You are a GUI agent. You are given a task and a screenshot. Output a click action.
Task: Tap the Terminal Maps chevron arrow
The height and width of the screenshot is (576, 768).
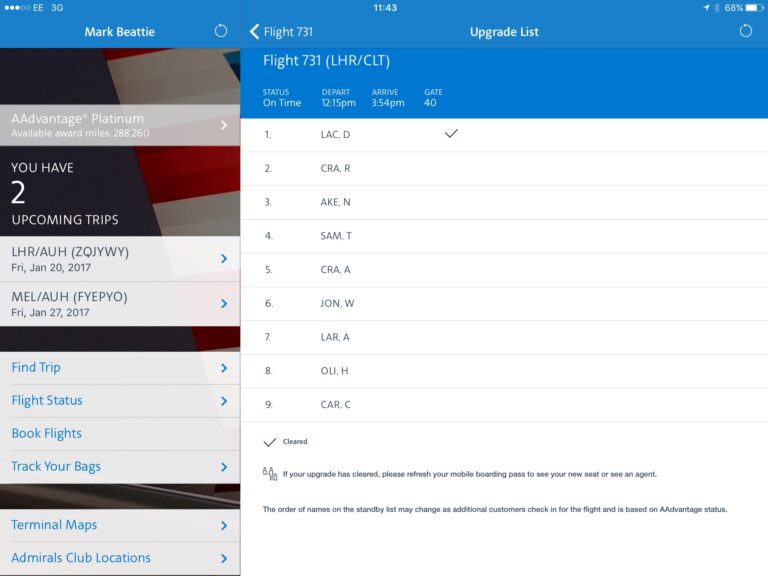click(x=224, y=526)
